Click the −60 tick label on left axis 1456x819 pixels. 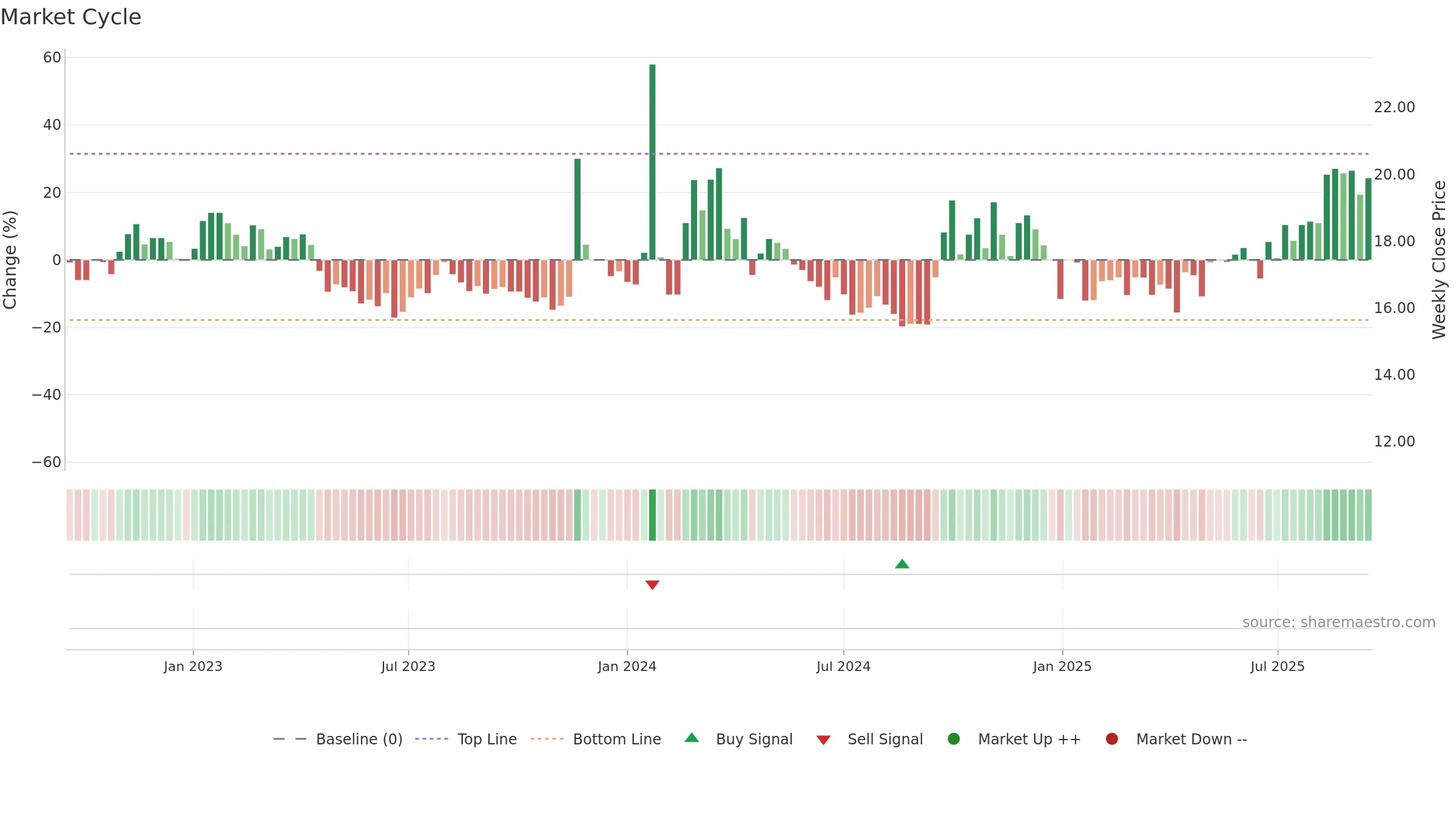(x=47, y=462)
